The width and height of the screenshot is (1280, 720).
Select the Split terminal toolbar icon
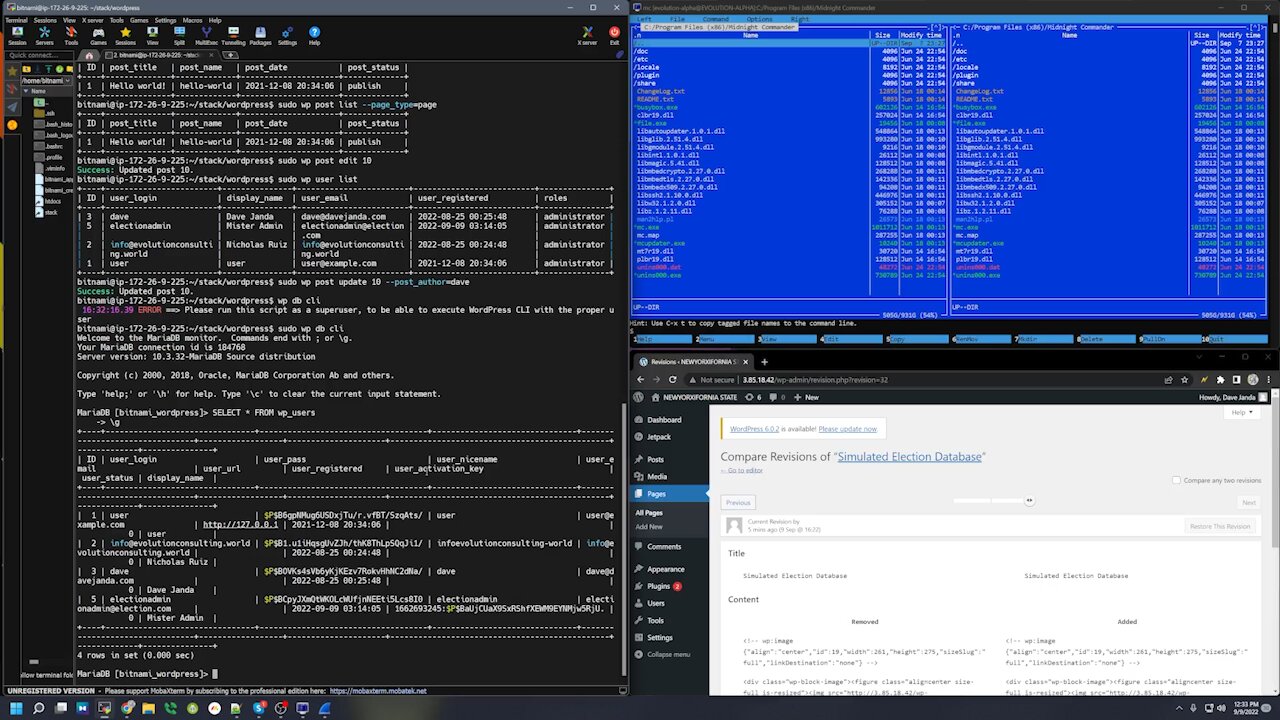[x=179, y=36]
